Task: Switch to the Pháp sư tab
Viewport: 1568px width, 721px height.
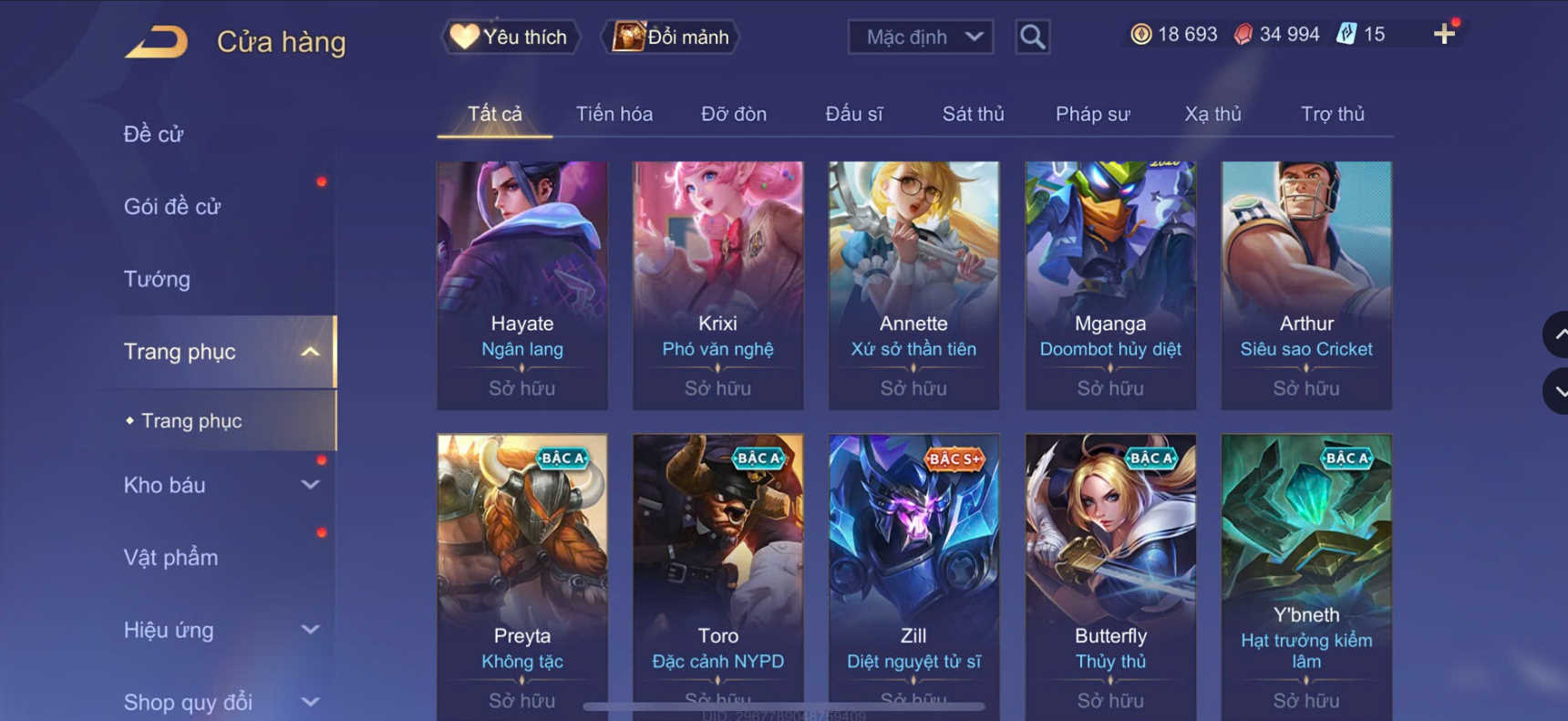Action: 1092,114
